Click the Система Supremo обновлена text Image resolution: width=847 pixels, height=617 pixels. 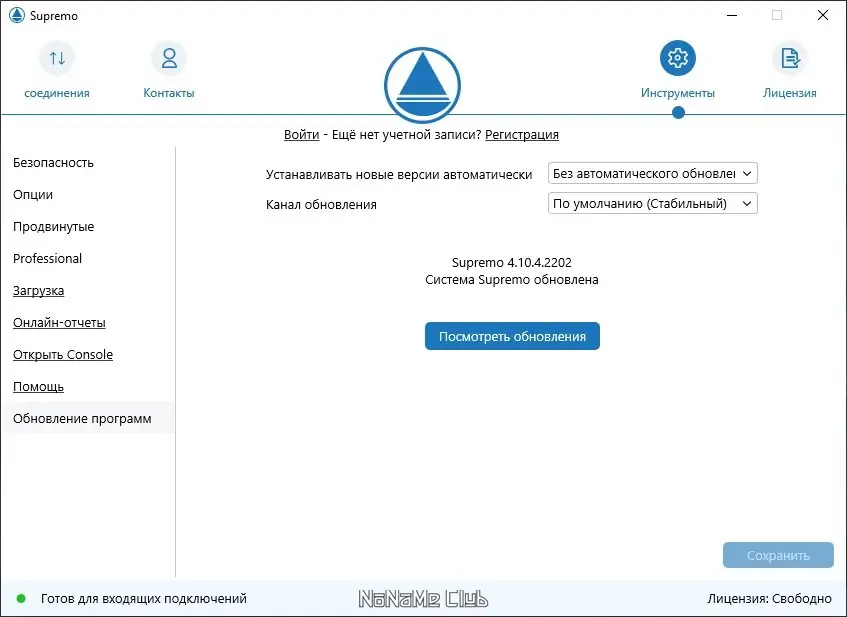(512, 280)
